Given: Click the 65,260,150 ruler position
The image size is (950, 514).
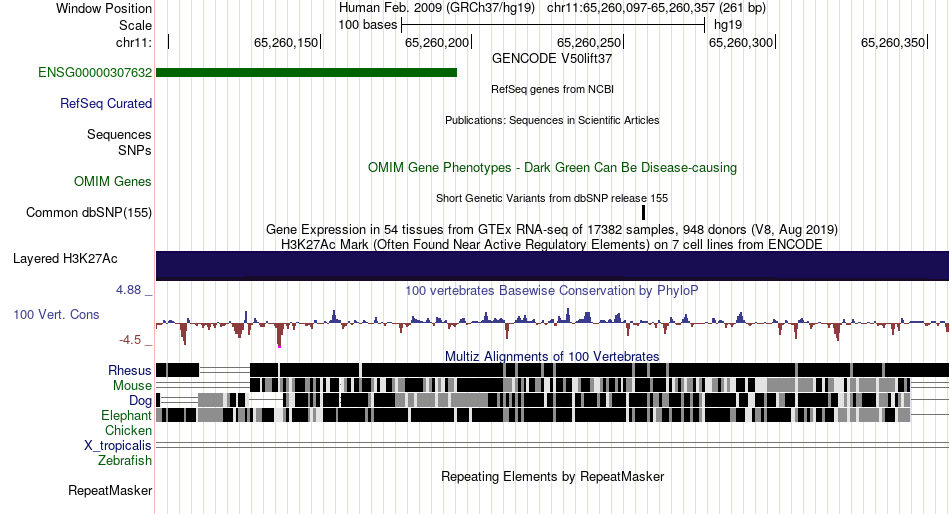Looking at the screenshot, I should pos(285,42).
